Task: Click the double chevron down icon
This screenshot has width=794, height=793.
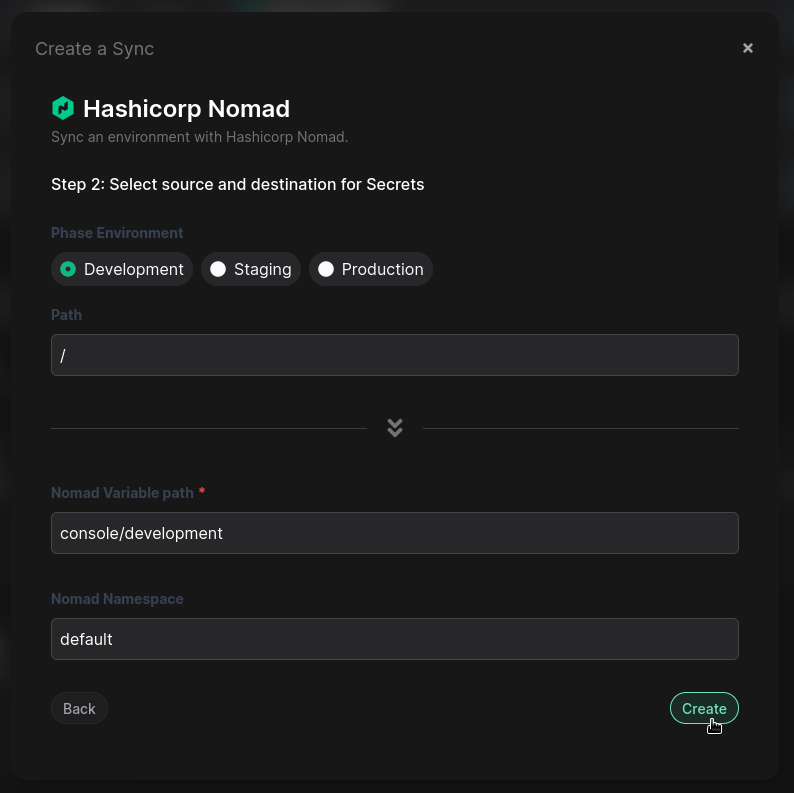Action: pyautogui.click(x=395, y=428)
